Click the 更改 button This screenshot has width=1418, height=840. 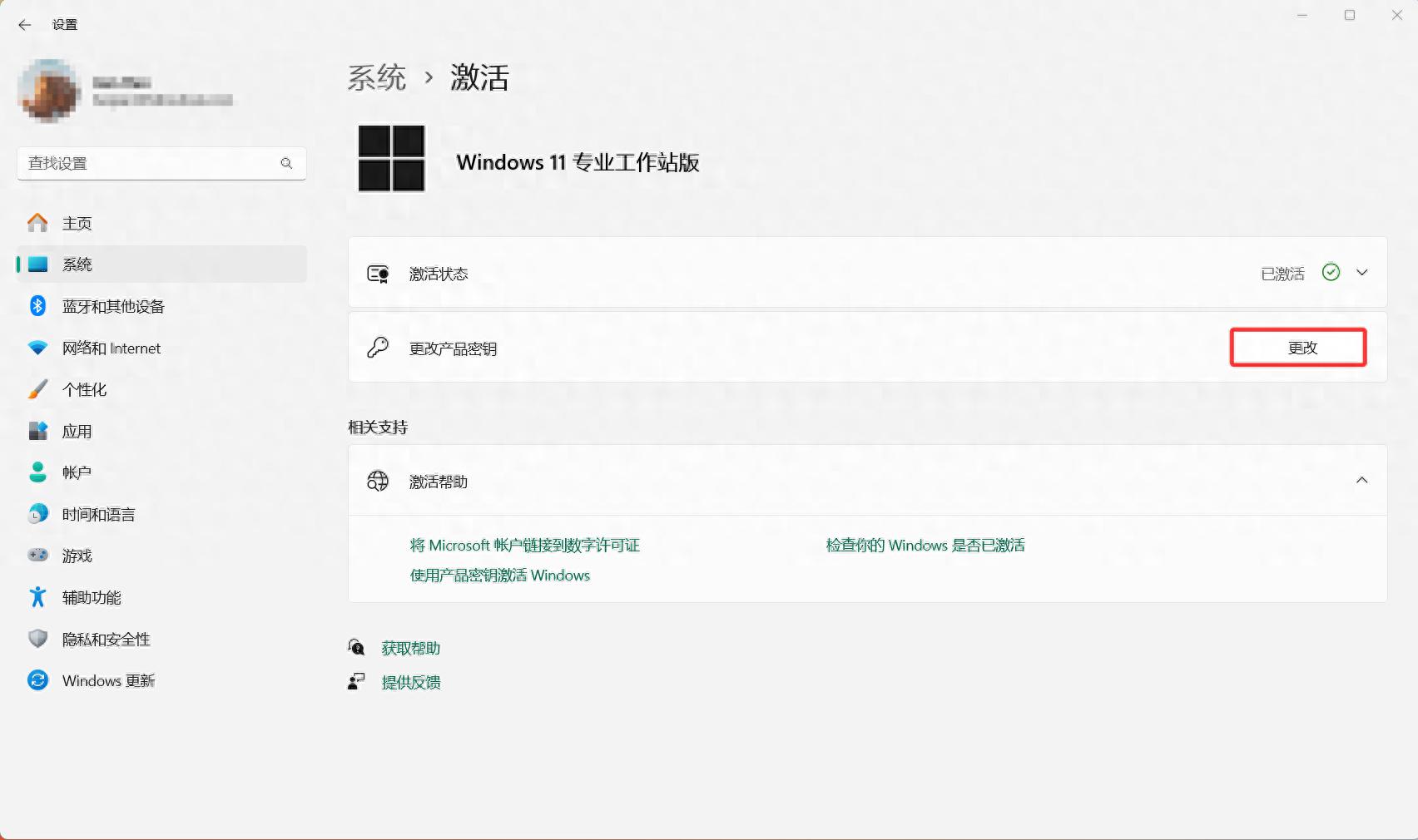tap(1298, 348)
